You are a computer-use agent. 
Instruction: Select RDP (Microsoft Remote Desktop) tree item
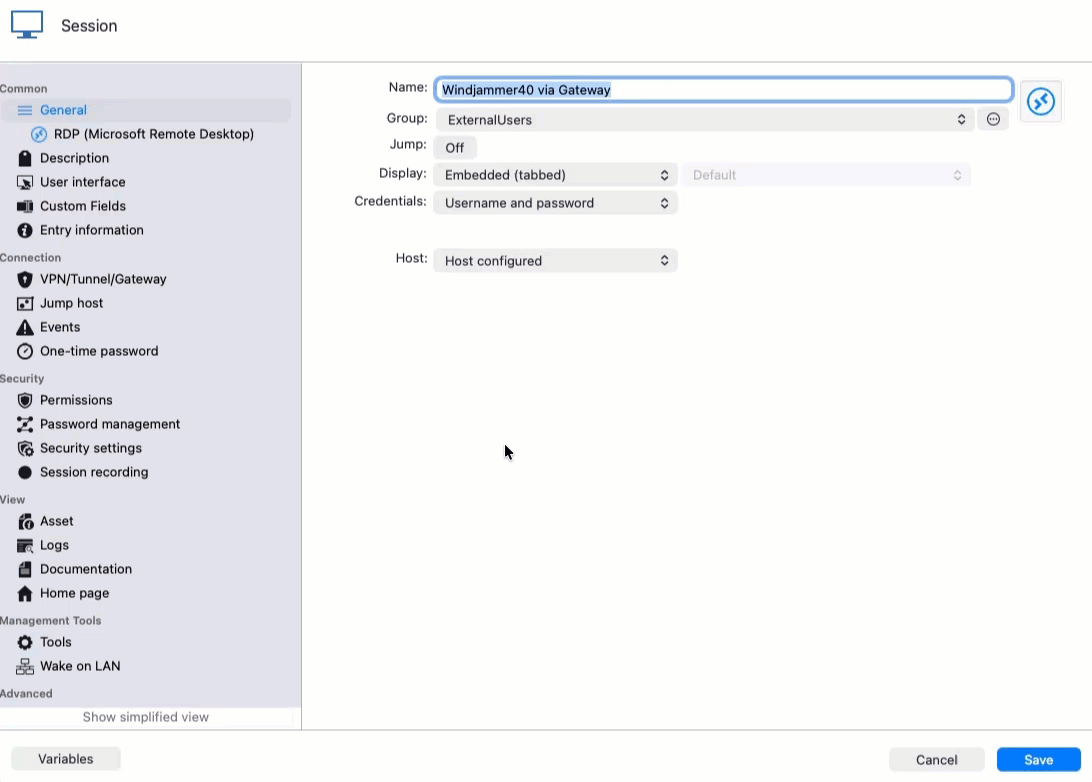point(153,134)
